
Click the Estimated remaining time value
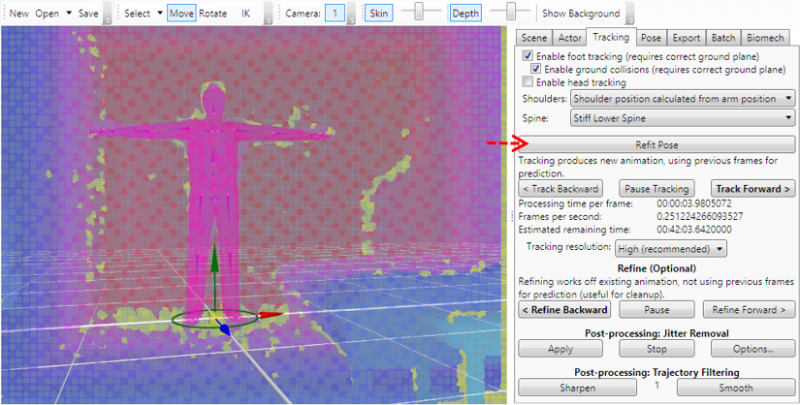694,230
